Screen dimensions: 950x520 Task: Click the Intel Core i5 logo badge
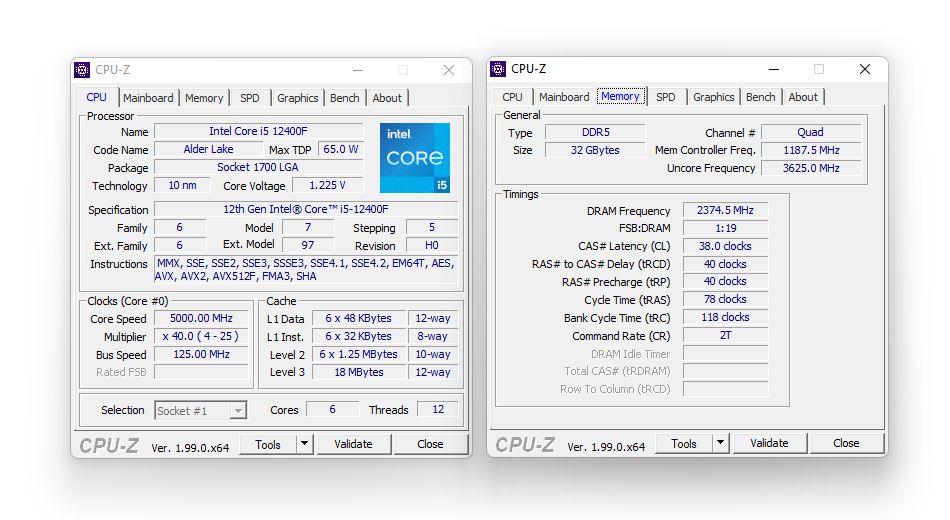coord(415,158)
